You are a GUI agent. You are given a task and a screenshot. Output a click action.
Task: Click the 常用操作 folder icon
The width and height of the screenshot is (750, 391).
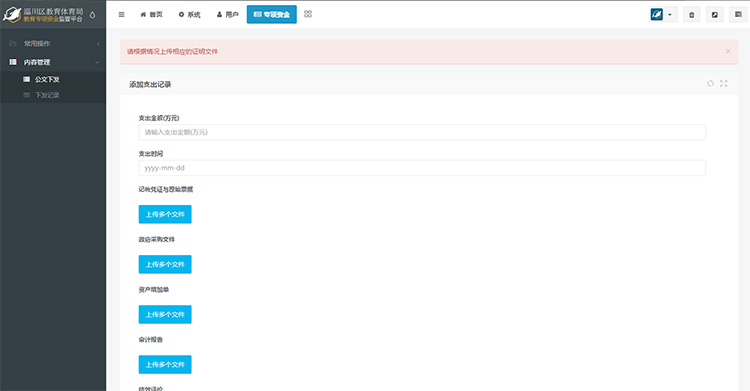(13, 44)
